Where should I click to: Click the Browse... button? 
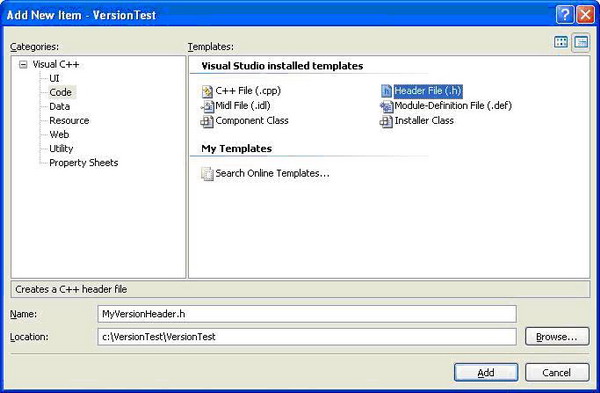click(x=557, y=337)
